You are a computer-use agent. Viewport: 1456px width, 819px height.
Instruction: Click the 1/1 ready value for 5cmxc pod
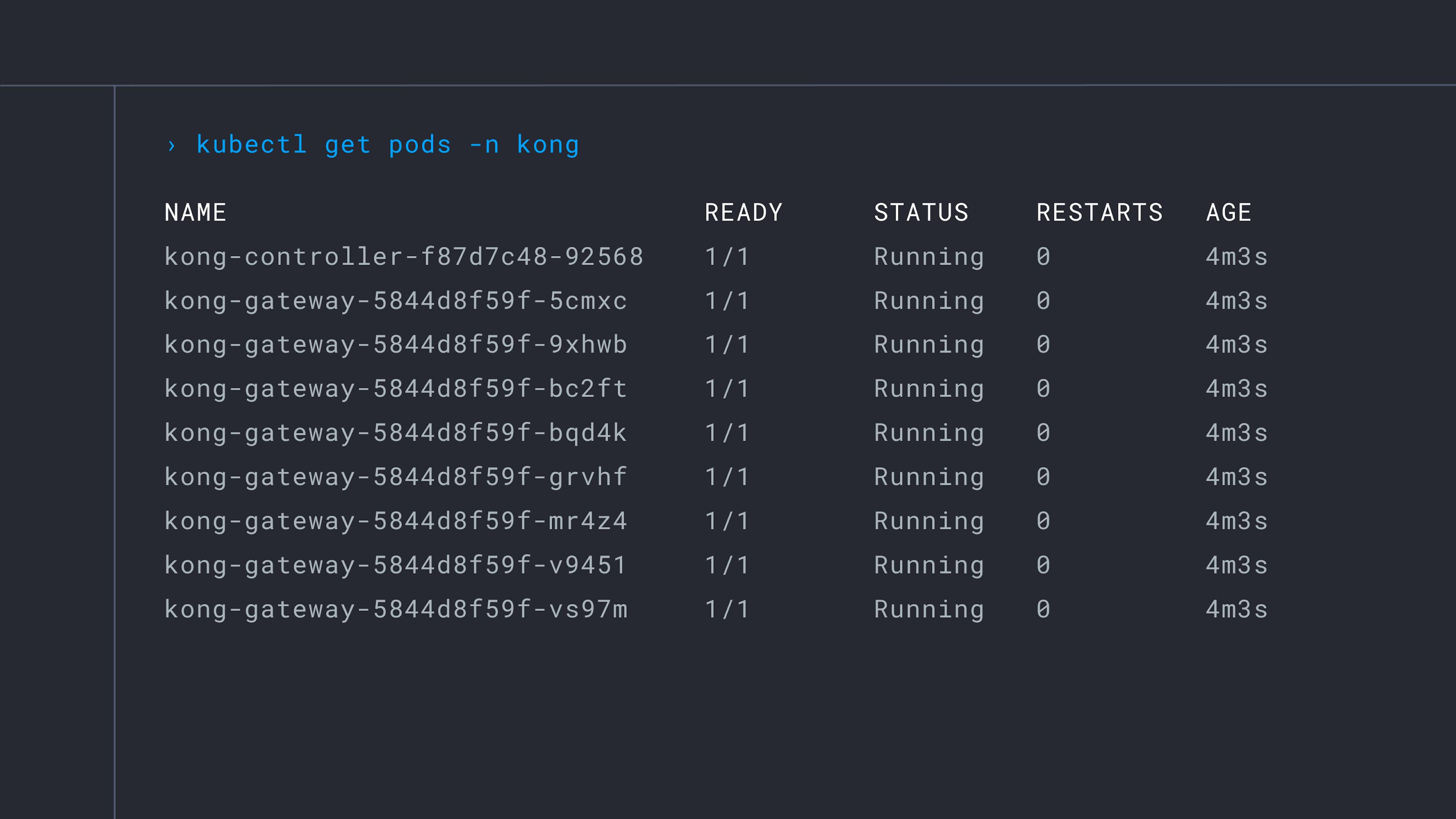point(727,301)
